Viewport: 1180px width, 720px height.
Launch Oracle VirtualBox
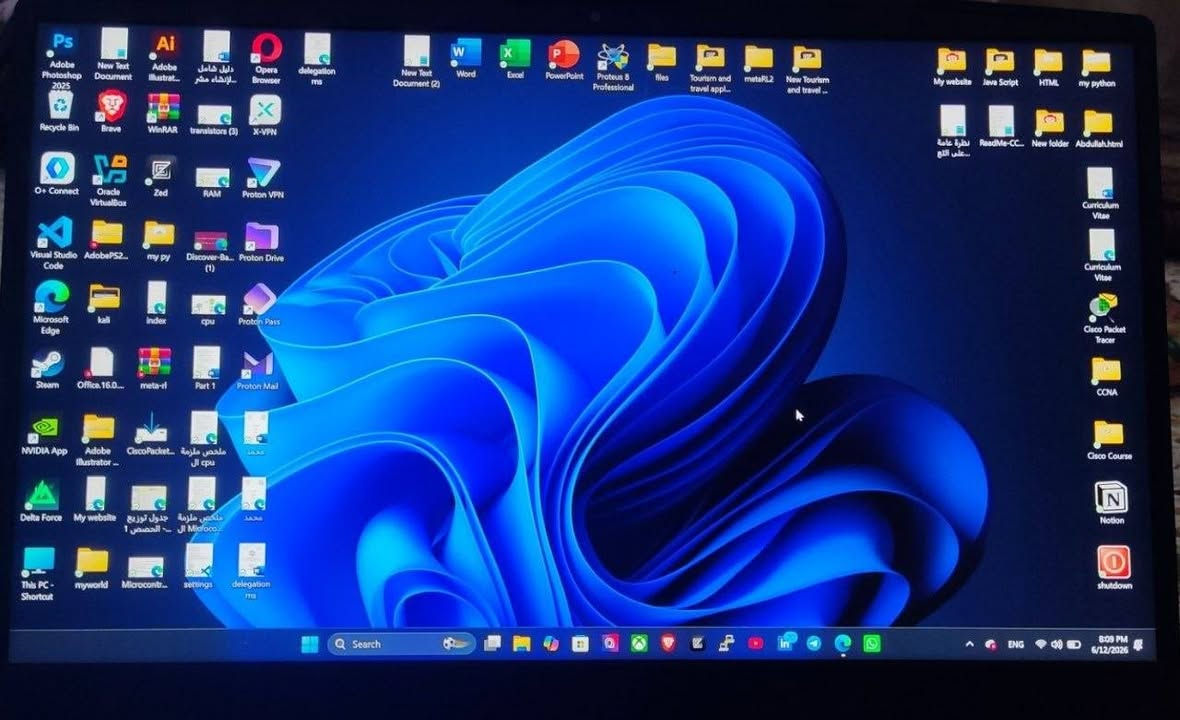[108, 180]
